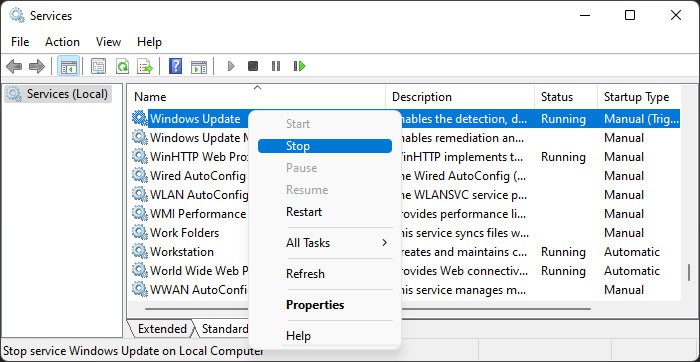This screenshot has width=700, height=362.
Task: Select the Windows Update service row
Action: point(406,119)
